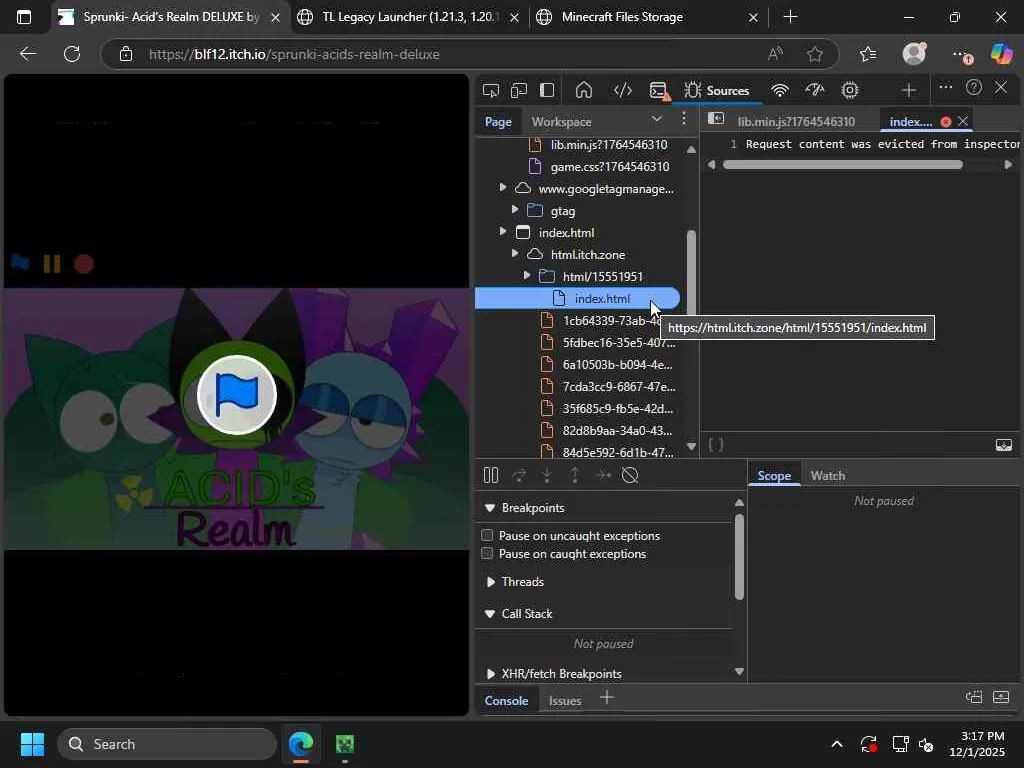Click Step over next function call
This screenshot has height=768, width=1024.
(x=519, y=475)
